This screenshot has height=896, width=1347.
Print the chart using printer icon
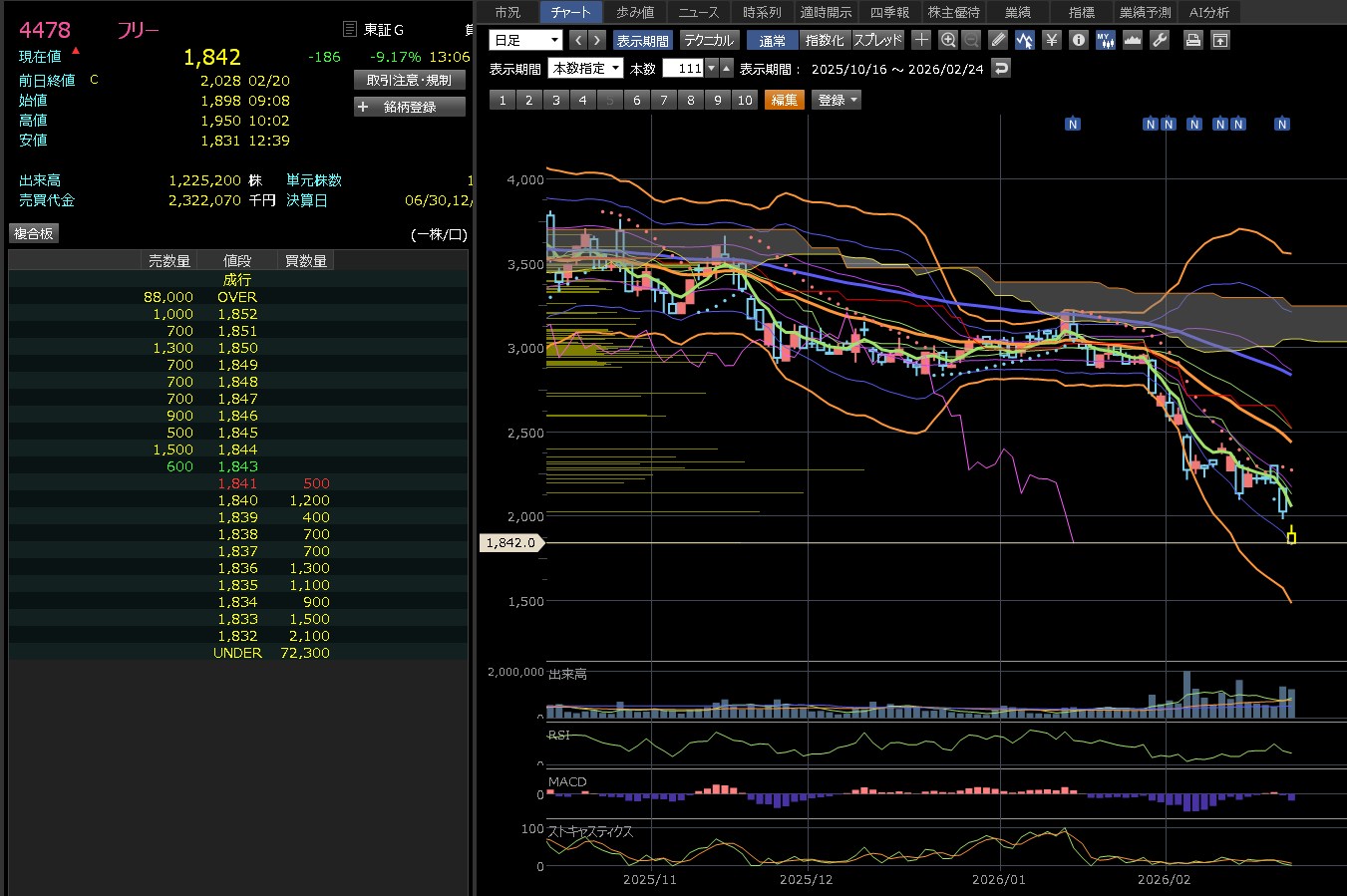(x=1192, y=40)
